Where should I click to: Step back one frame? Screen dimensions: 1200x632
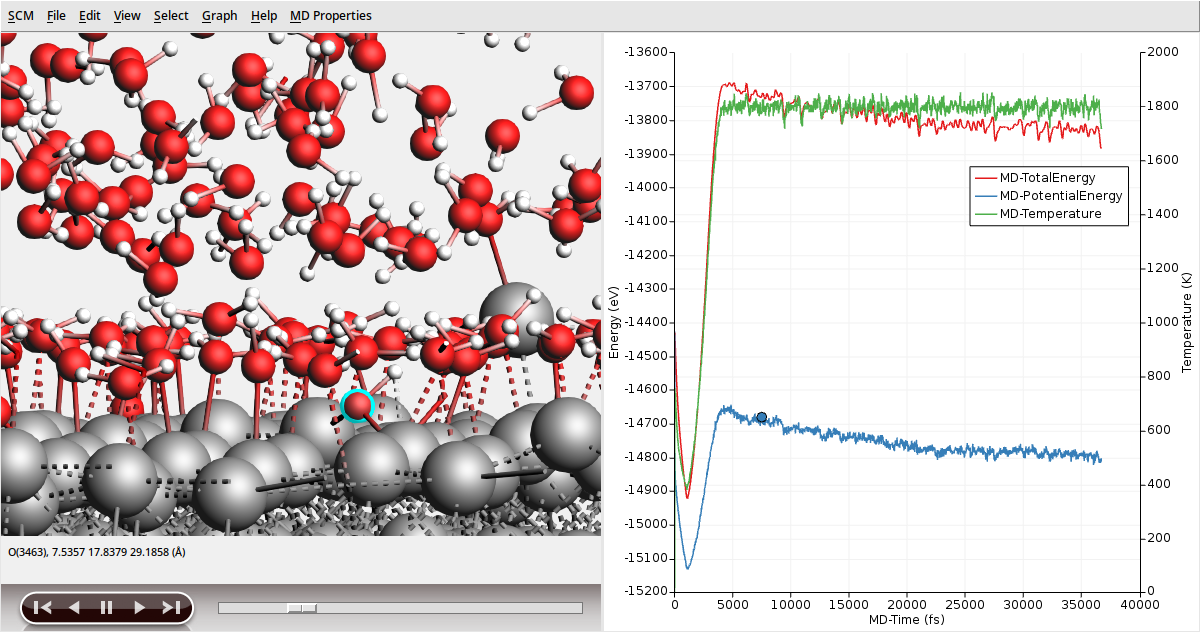[73, 607]
